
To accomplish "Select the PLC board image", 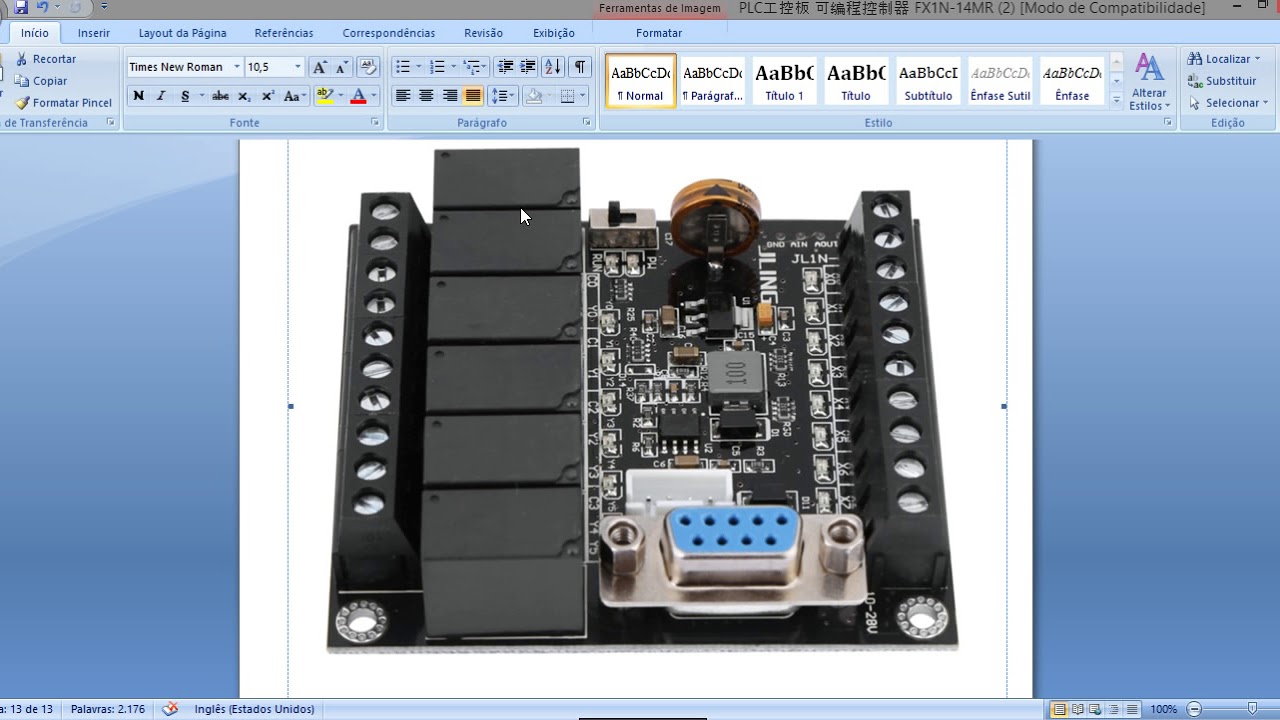I will pyautogui.click(x=646, y=405).
